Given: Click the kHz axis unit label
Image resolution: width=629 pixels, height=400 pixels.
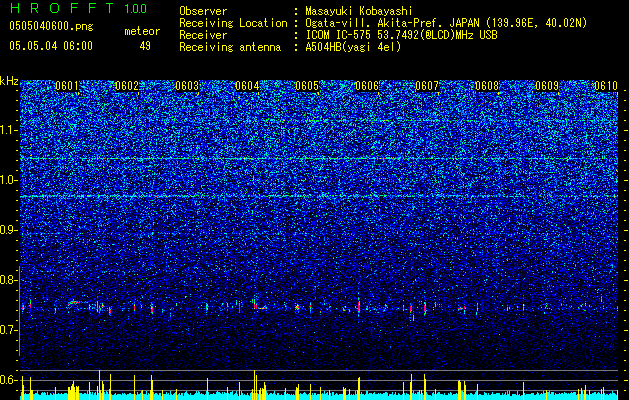Looking at the screenshot, I should click(x=9, y=82).
